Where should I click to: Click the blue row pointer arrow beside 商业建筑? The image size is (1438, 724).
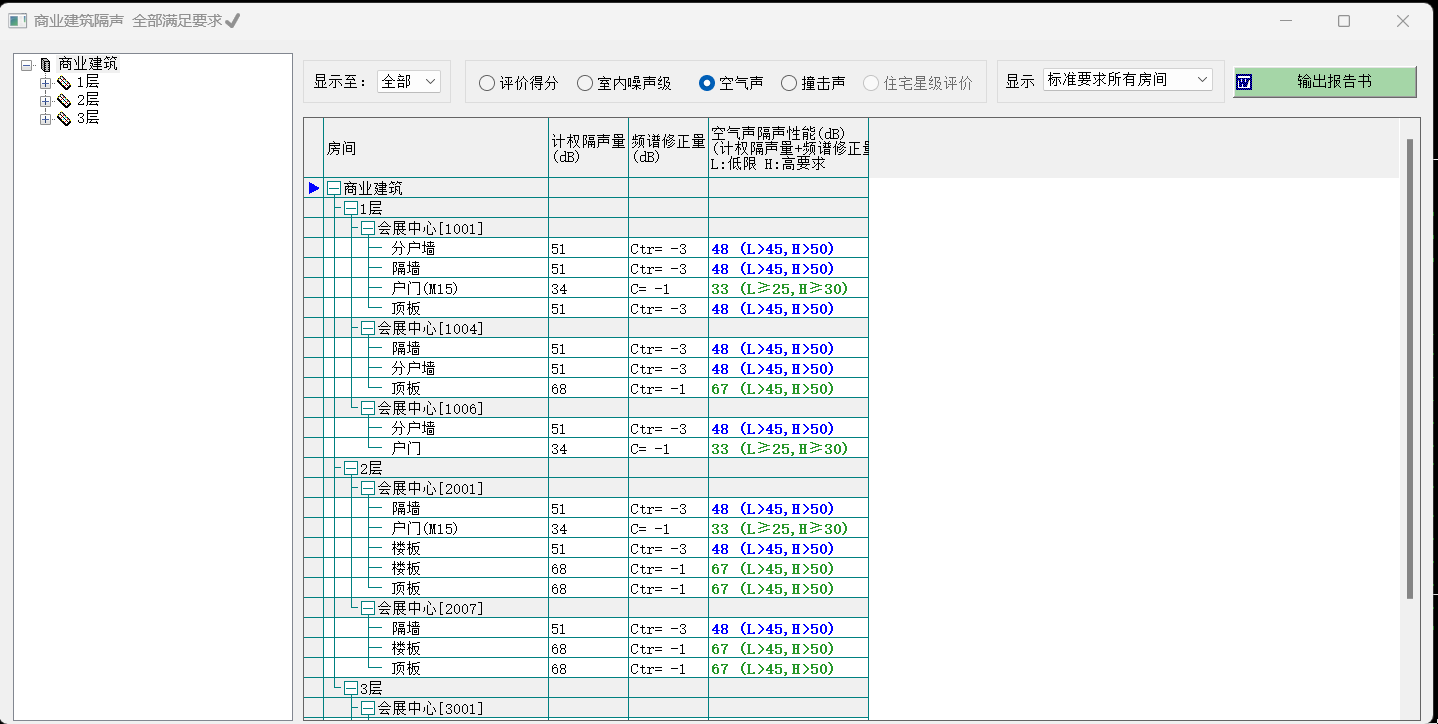[x=314, y=188]
